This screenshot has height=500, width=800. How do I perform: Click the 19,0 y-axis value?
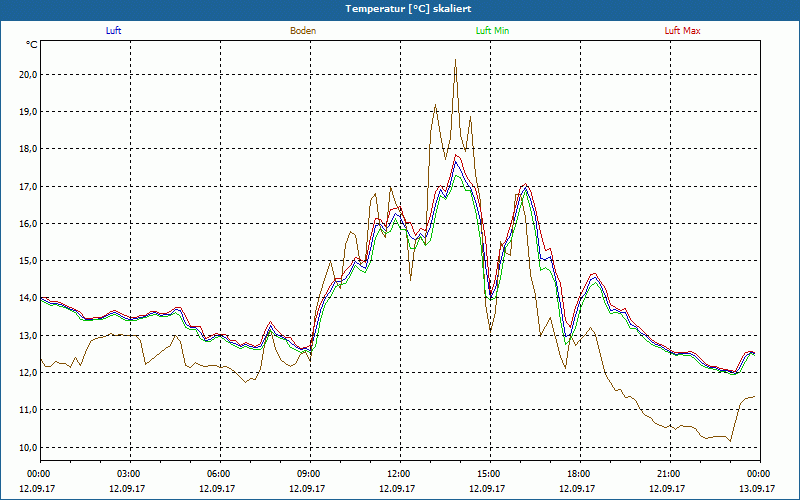coord(30,112)
